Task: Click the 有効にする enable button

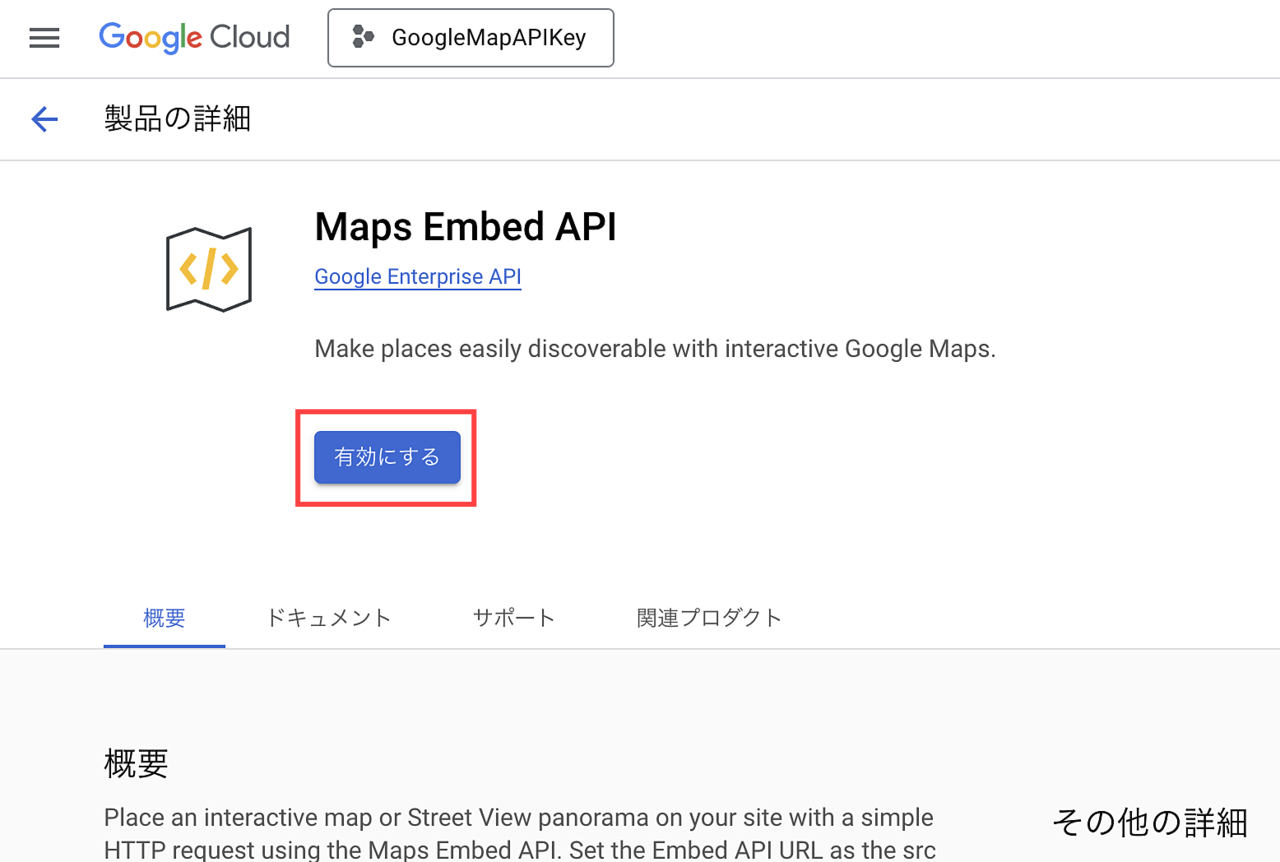Action: [x=387, y=457]
